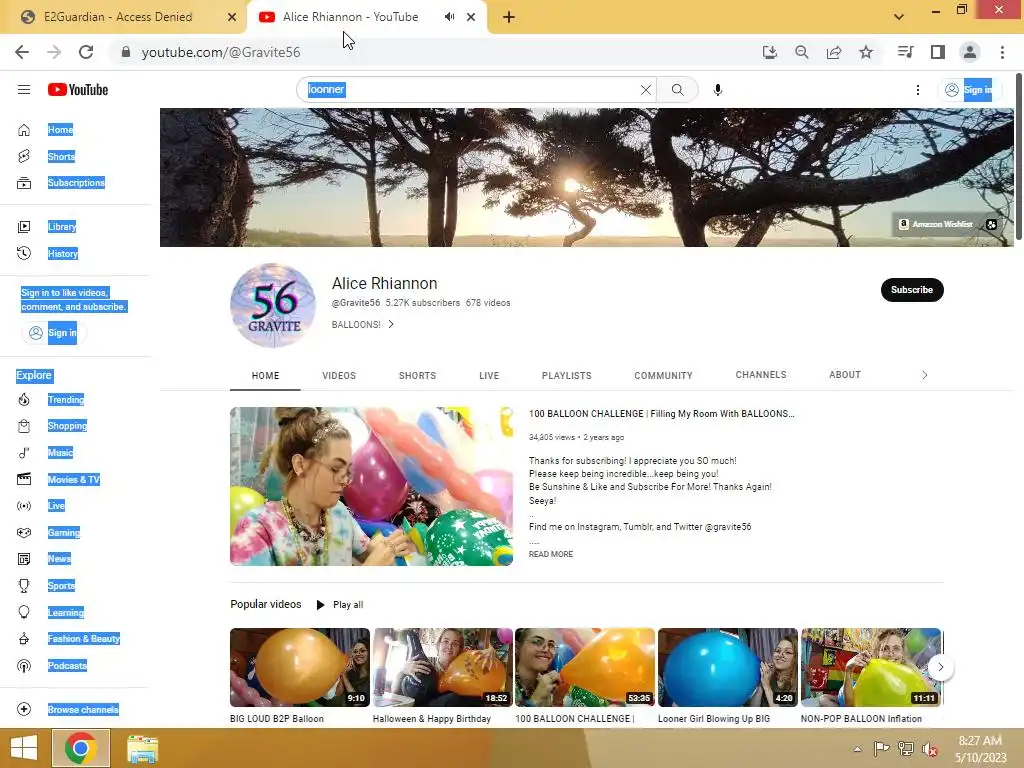Click the taskbar volume muted icon
This screenshot has width=1024, height=768.
(x=929, y=749)
